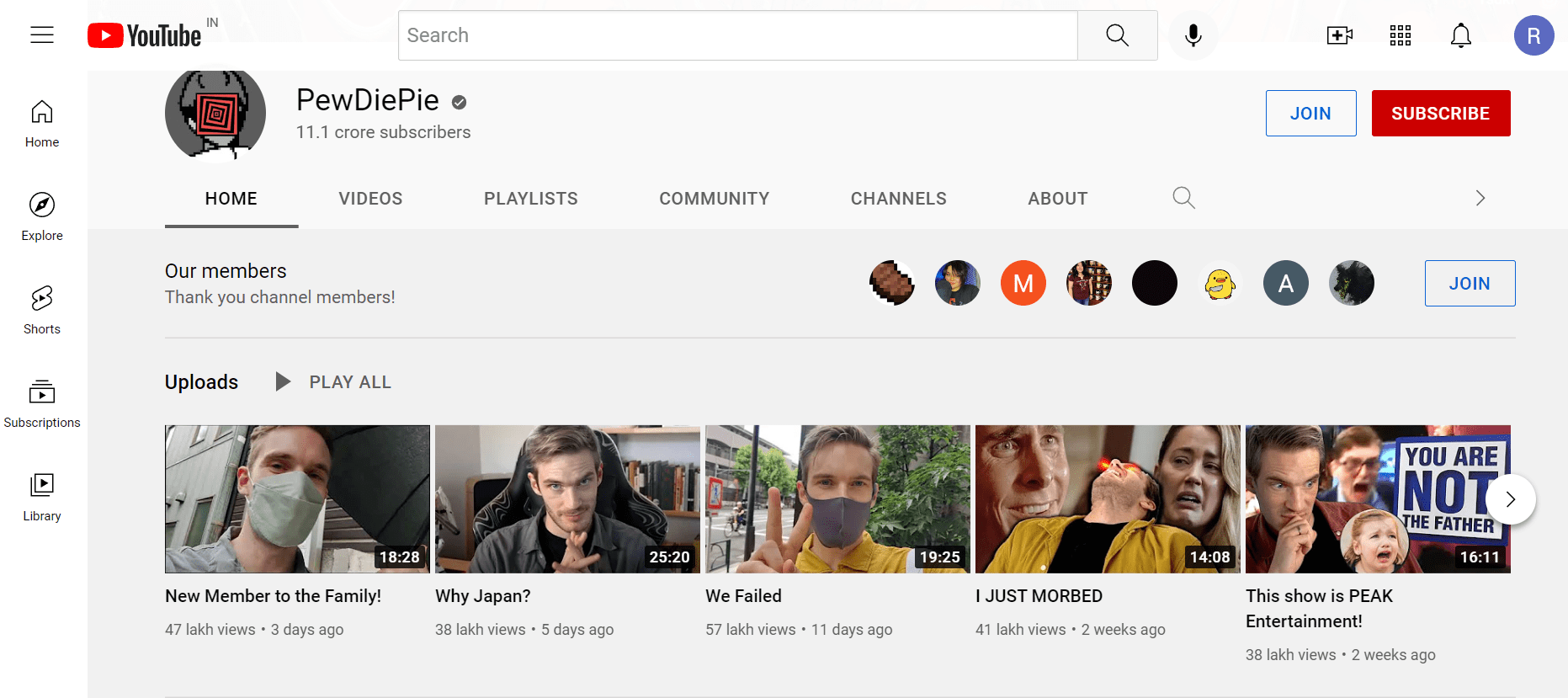Click '11.1 crore subscribers' text

(383, 132)
